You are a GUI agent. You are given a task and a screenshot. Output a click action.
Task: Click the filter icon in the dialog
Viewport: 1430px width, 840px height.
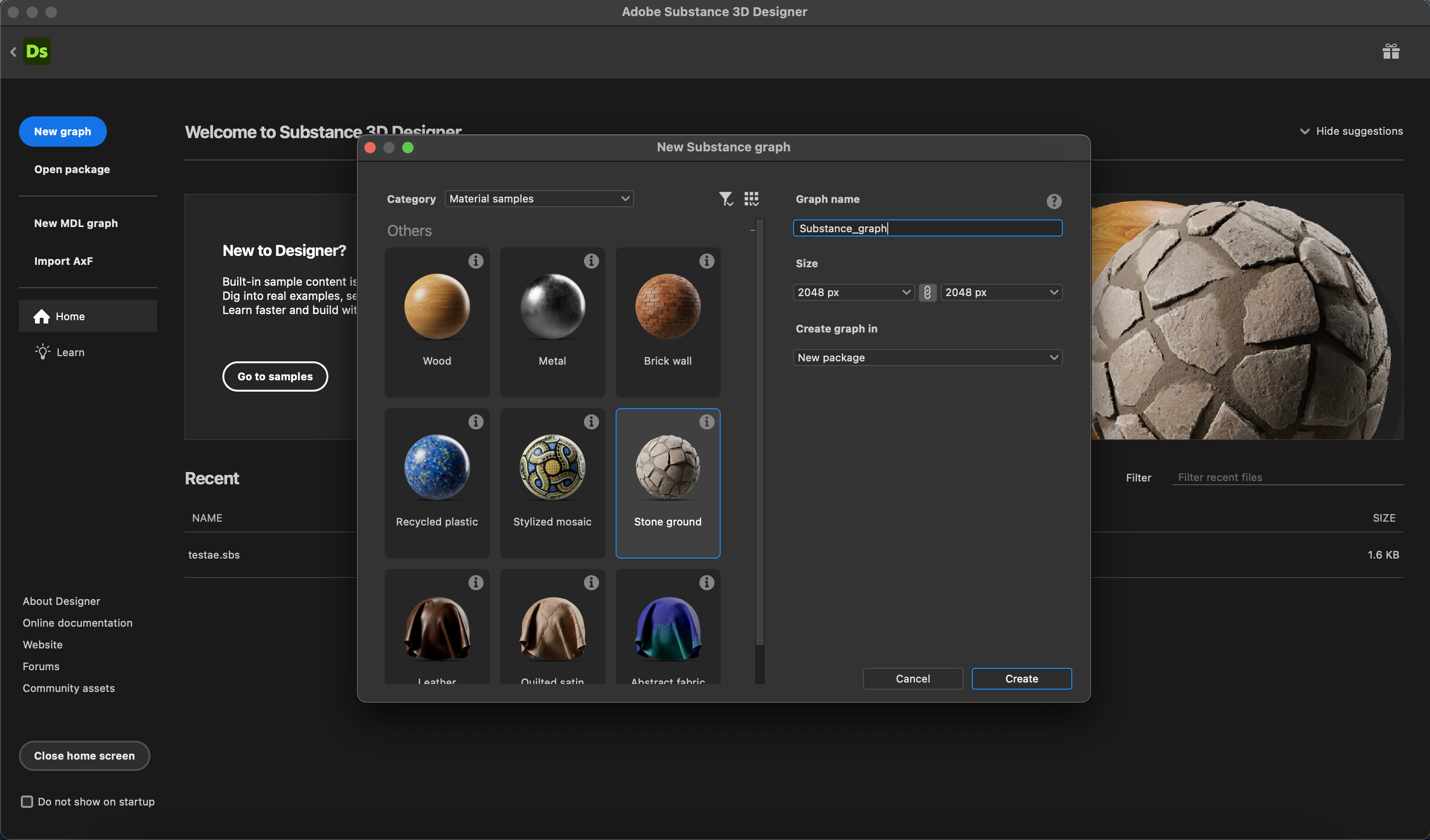pos(726,199)
